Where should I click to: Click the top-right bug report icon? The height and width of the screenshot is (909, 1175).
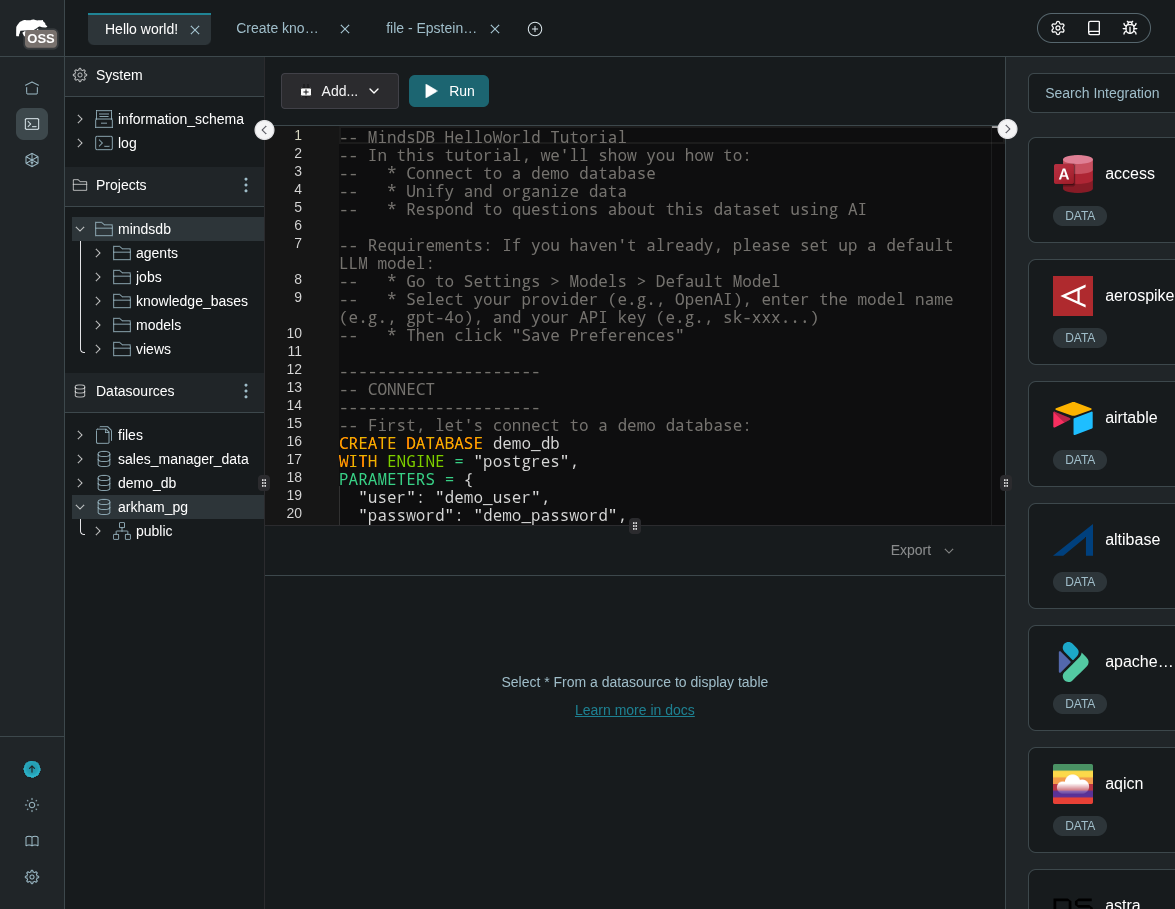(1130, 28)
